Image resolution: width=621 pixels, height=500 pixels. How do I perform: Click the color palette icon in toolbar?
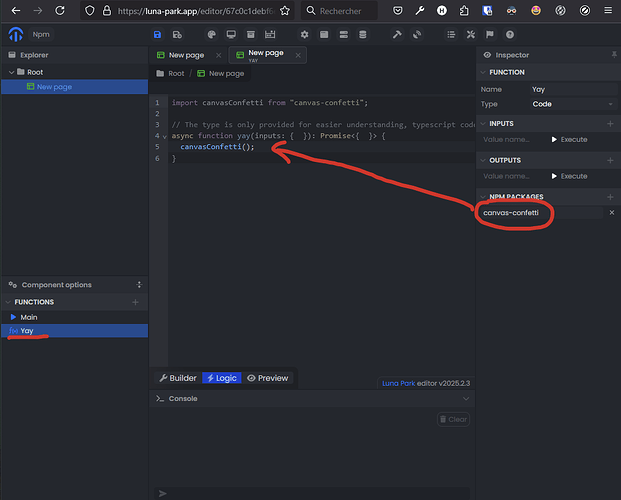coord(211,34)
